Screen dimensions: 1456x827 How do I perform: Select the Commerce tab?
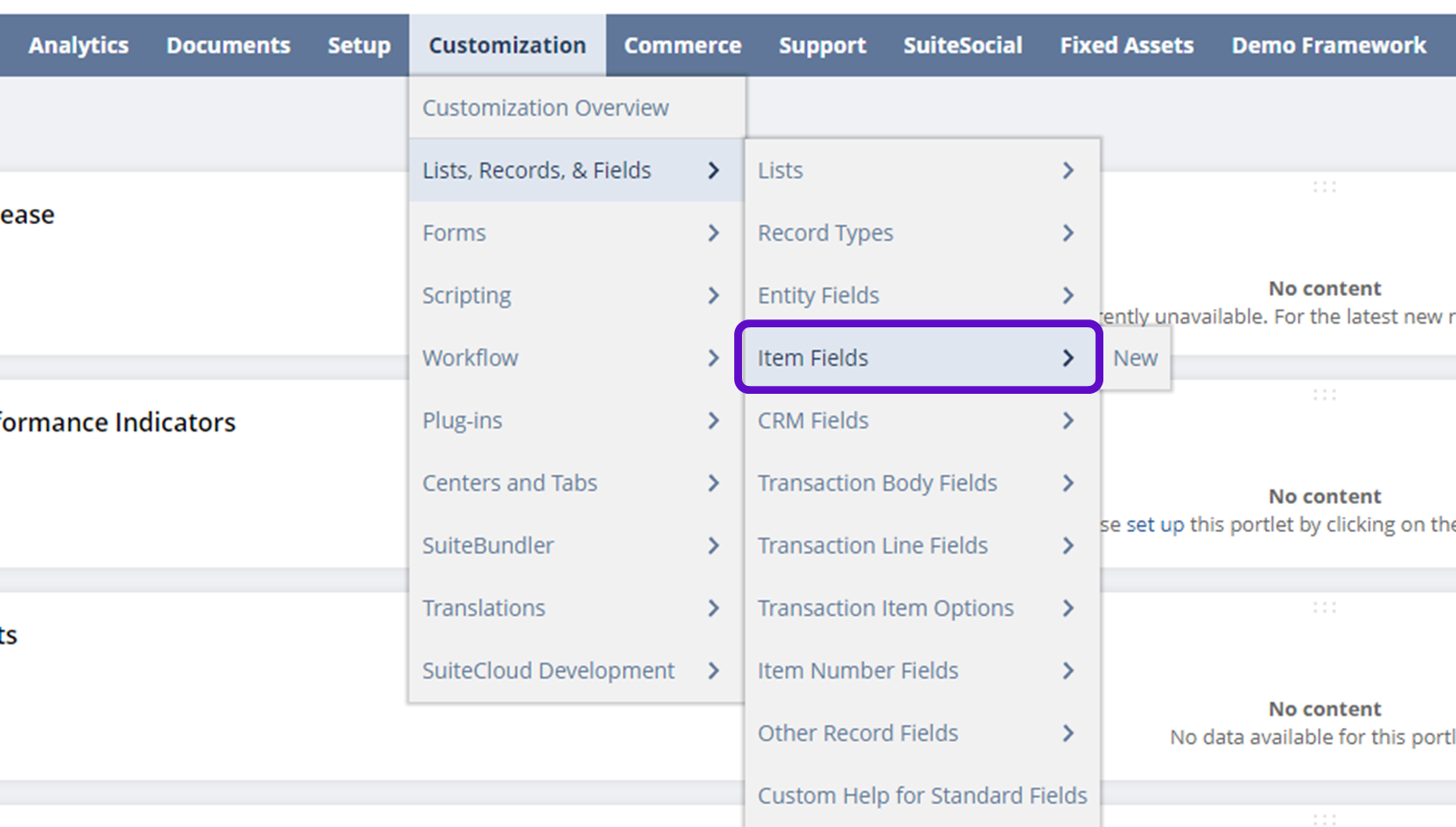[x=682, y=46]
